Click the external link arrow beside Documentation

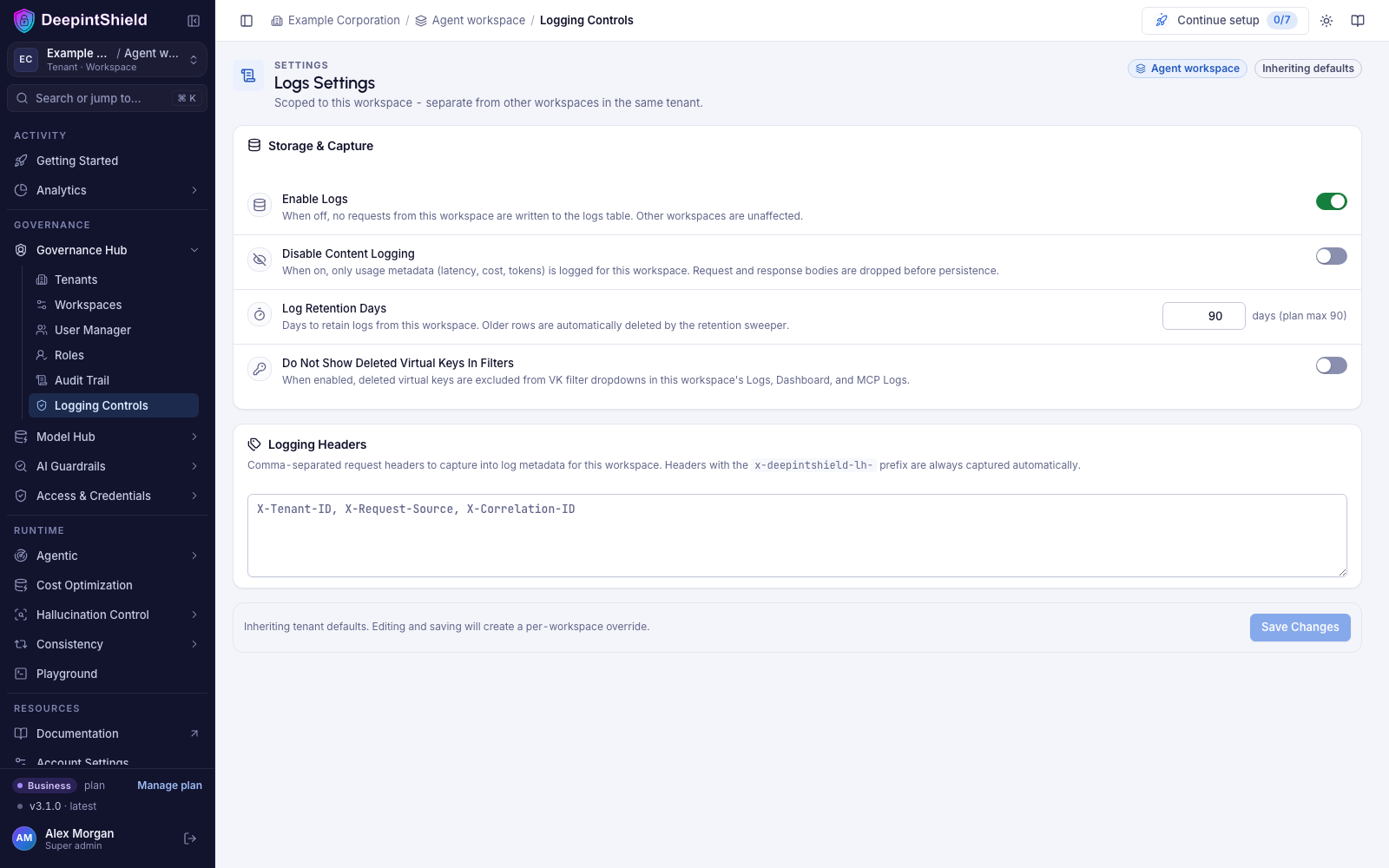194,733
